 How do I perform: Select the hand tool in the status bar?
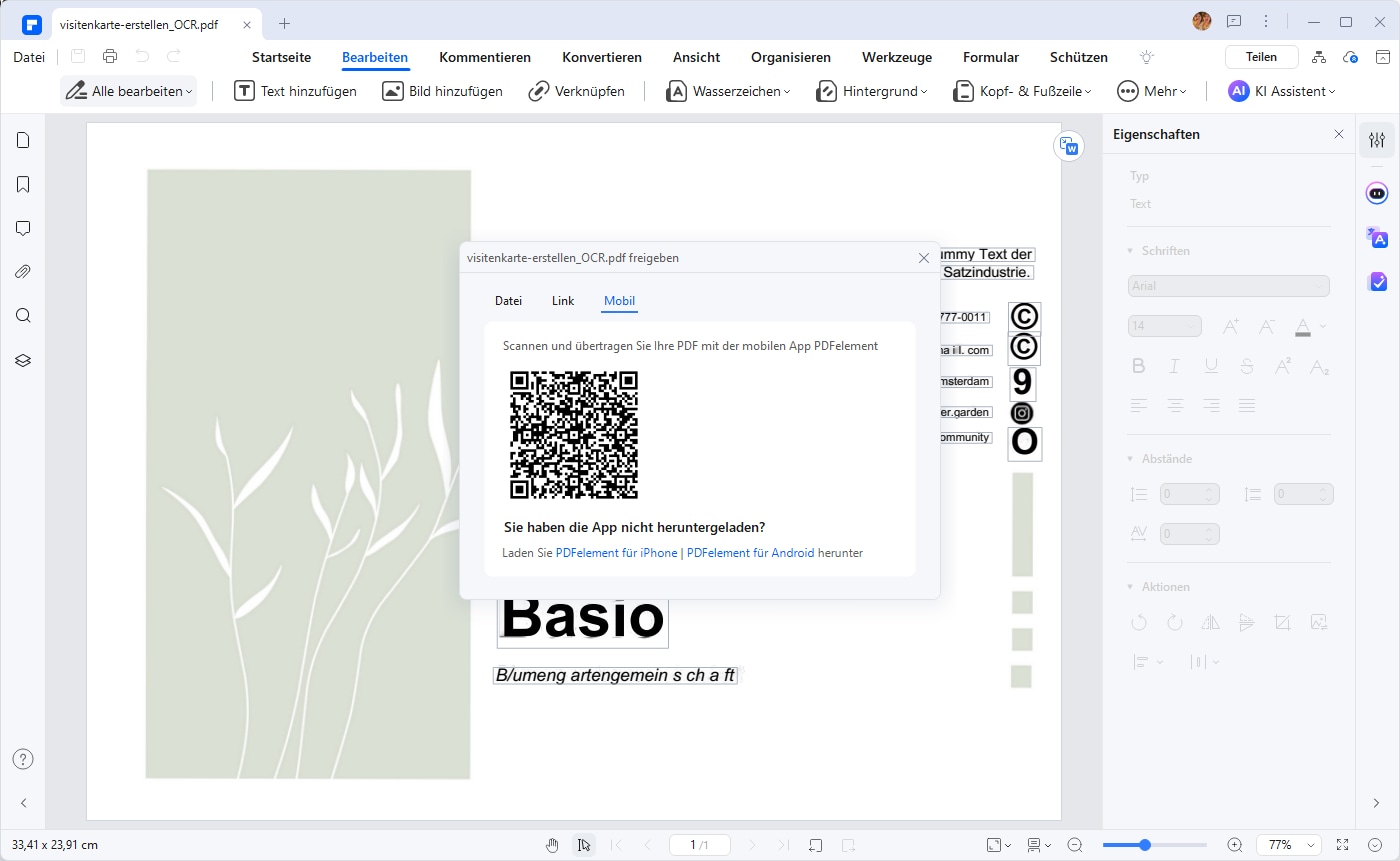tap(553, 845)
